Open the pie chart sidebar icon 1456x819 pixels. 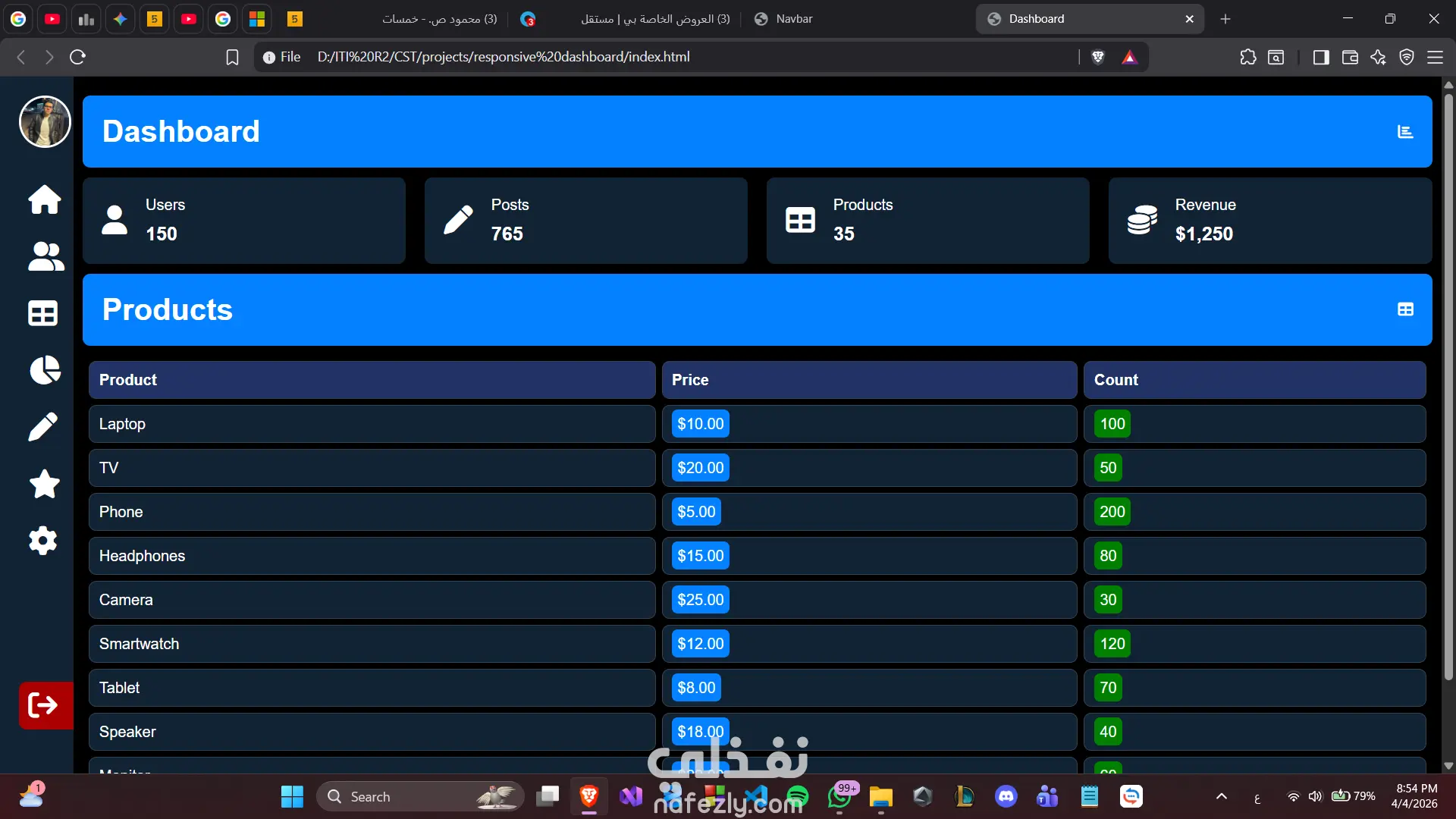point(45,370)
